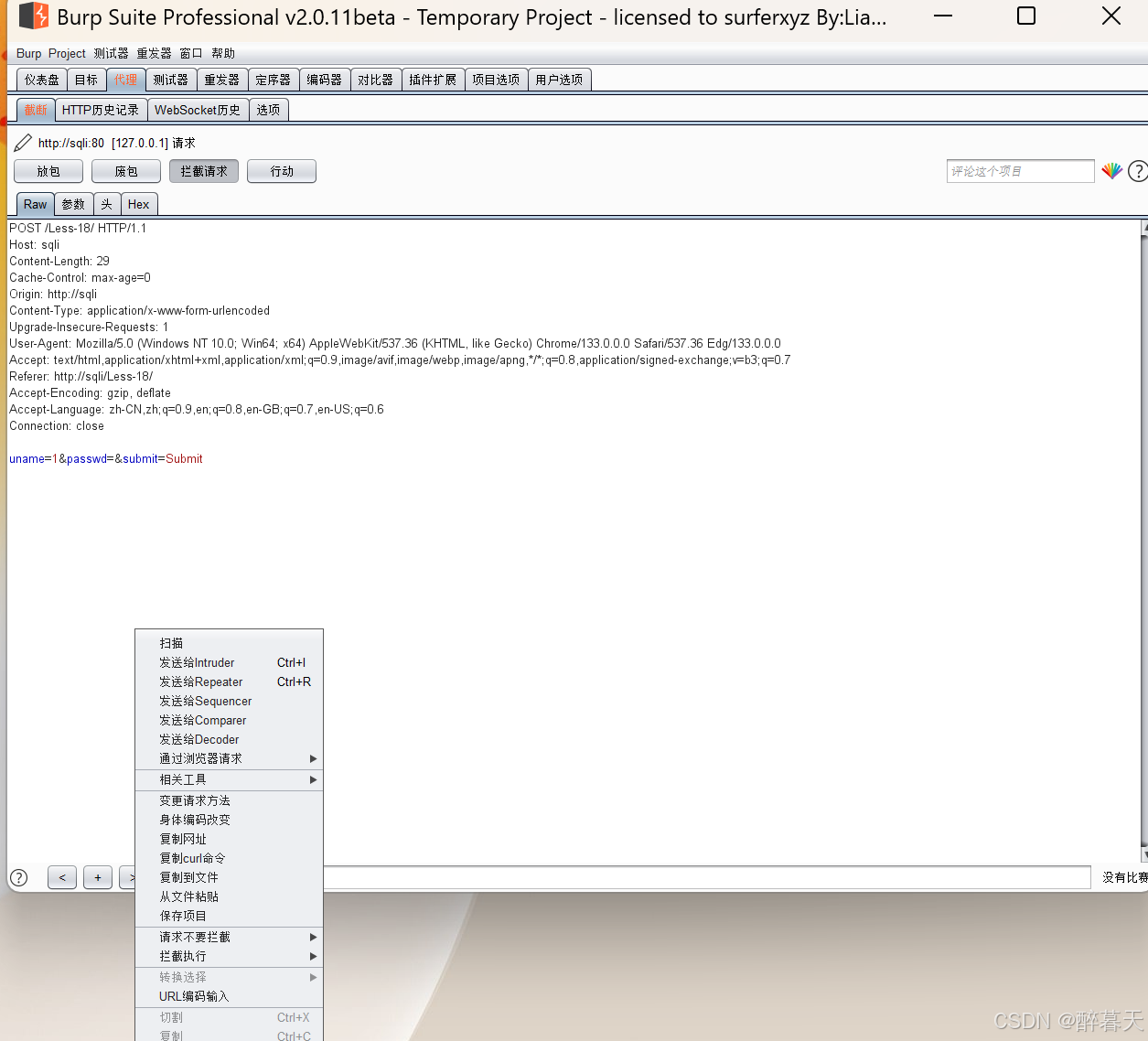Click the Referer: http://sqli/Less-18/ header line
The height and width of the screenshot is (1041, 1148).
pyautogui.click(x=81, y=377)
